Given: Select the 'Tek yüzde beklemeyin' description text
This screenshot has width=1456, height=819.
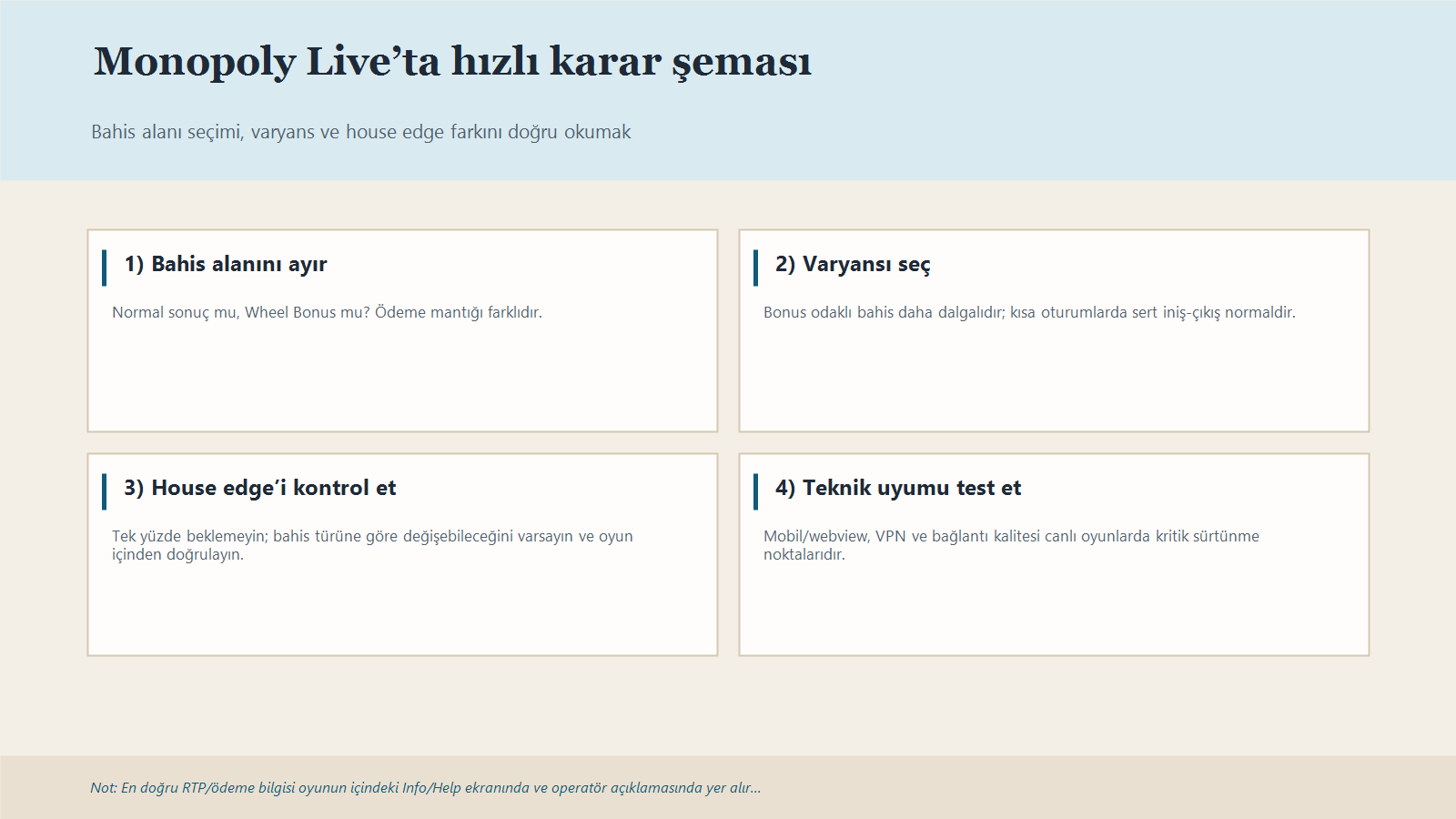Looking at the screenshot, I should pos(372,544).
